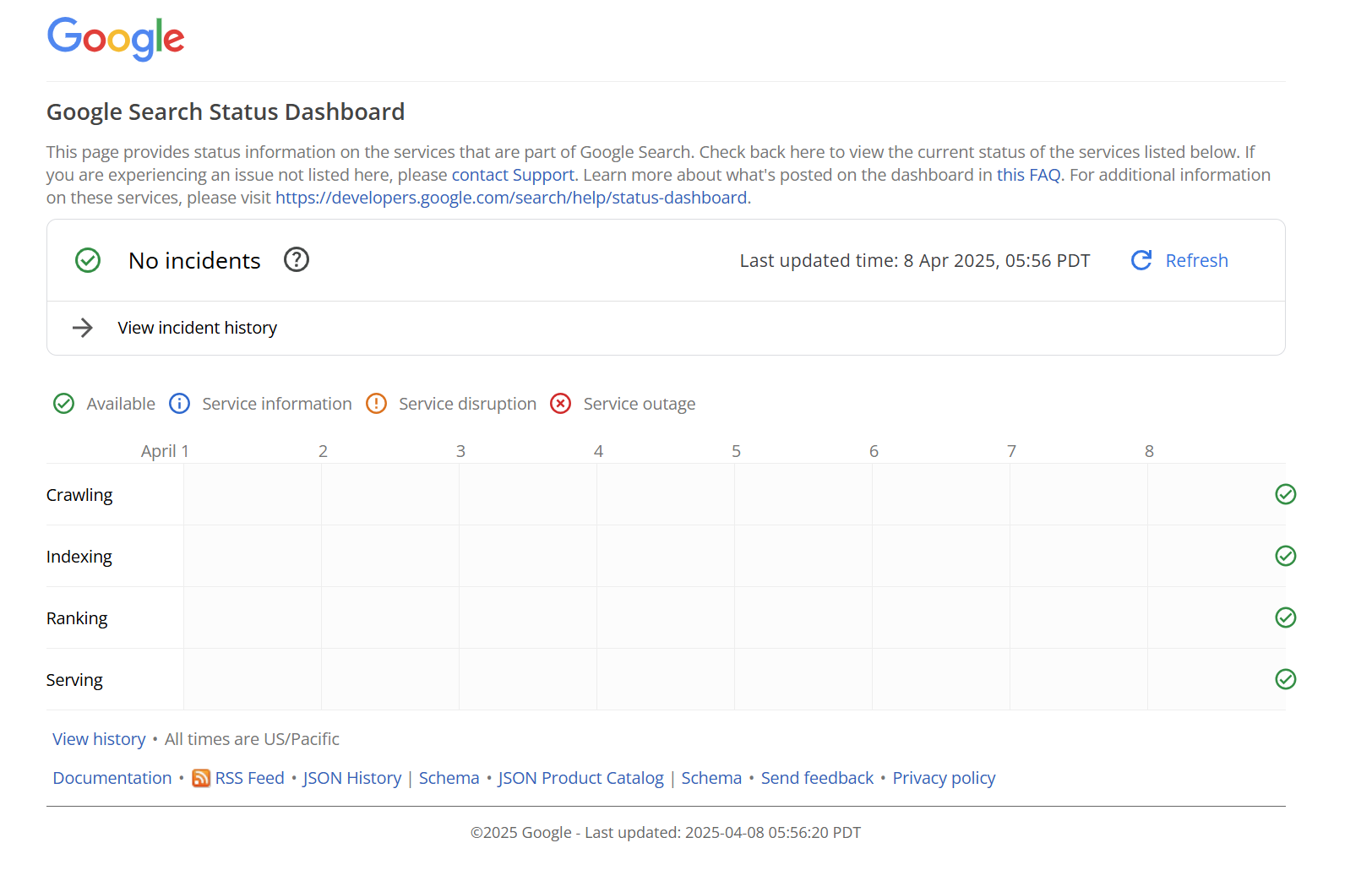
Task: Click the Service information legend label
Action: click(x=277, y=404)
